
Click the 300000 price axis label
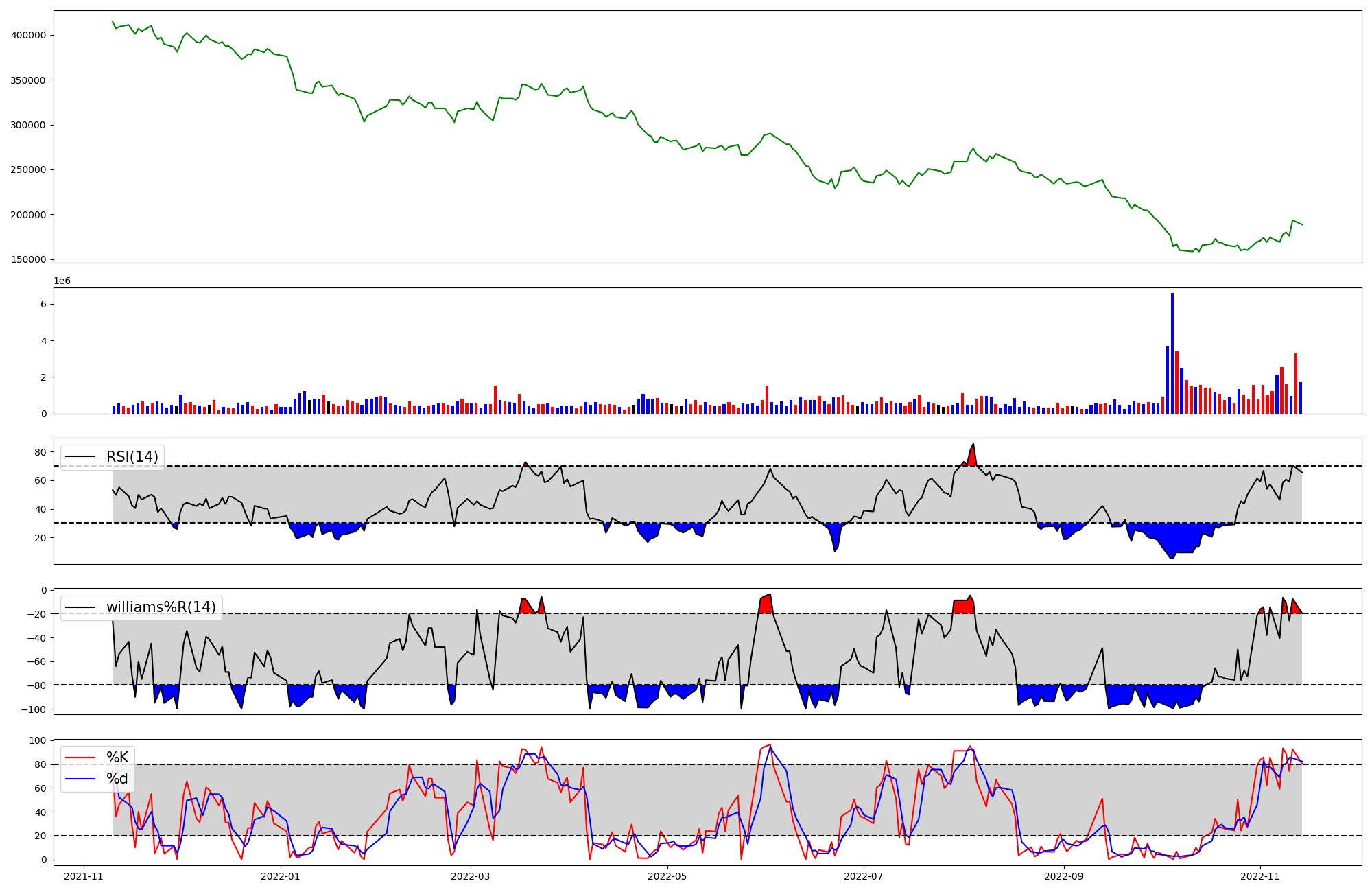(29, 126)
